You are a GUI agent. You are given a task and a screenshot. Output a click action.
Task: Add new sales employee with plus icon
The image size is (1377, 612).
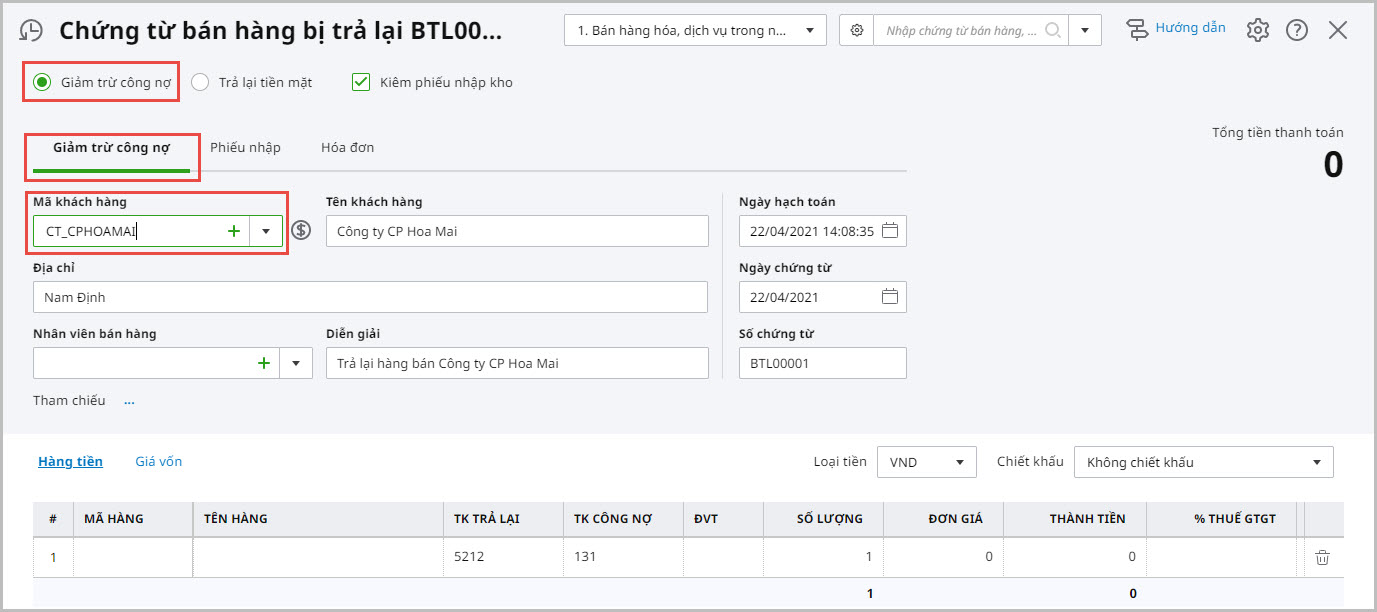click(x=264, y=363)
